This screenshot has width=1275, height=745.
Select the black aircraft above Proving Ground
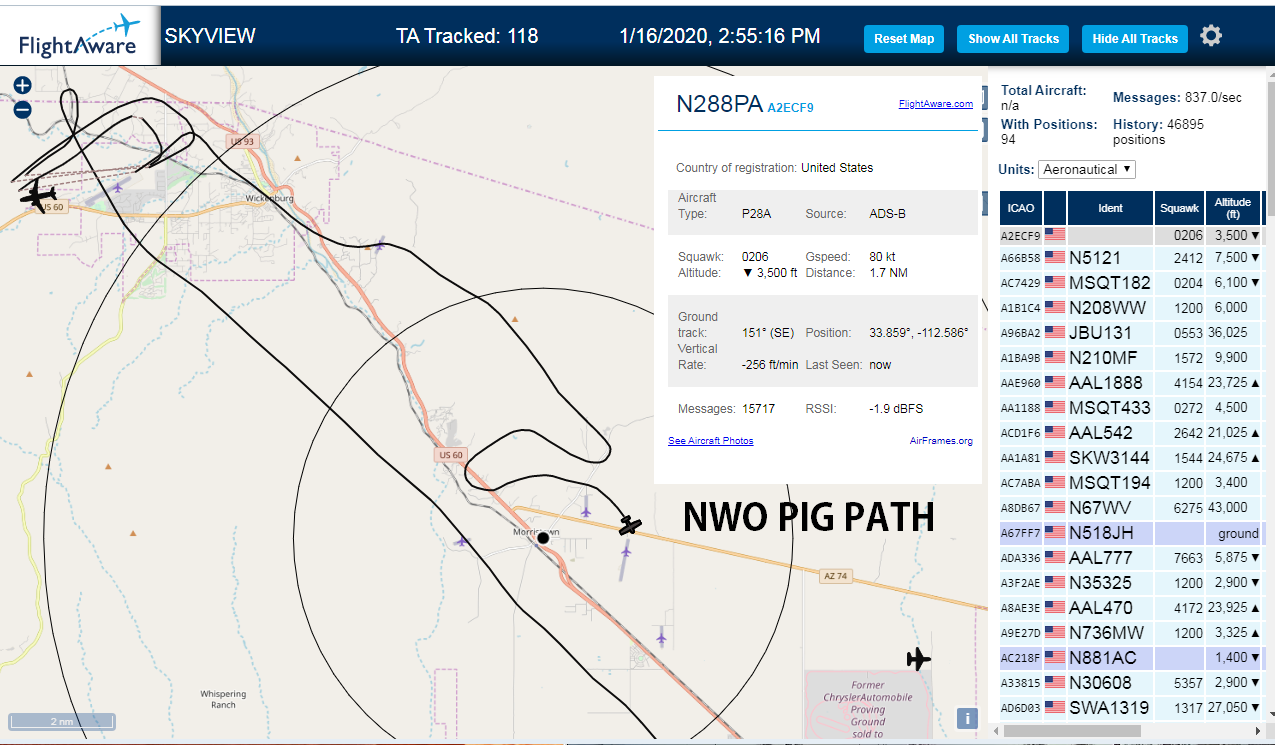pyautogui.click(x=918, y=659)
